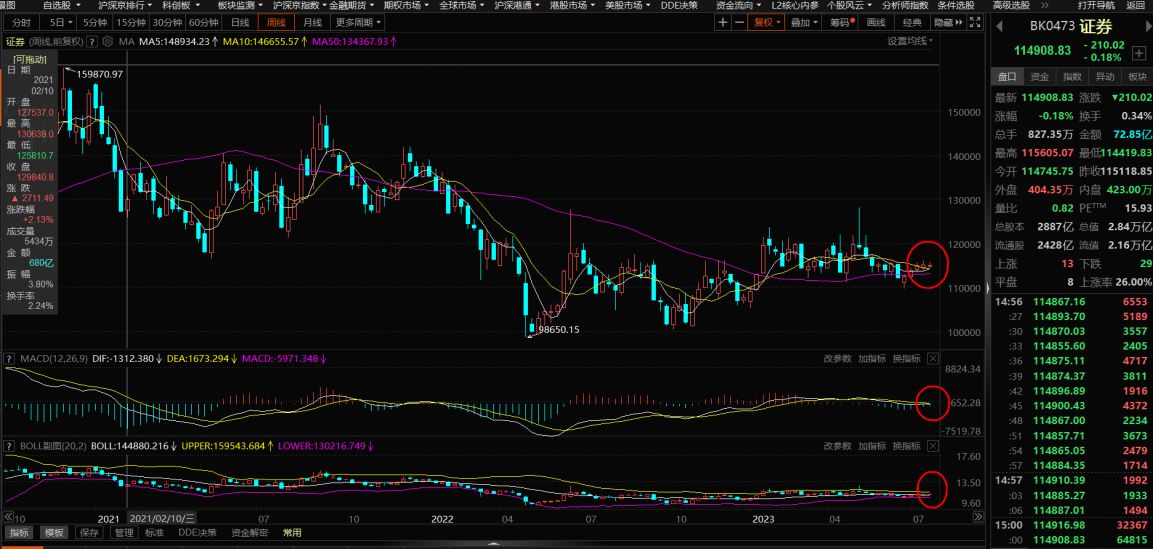
Task: Click 返回 back button
Action: pyautogui.click(x=1135, y=5)
